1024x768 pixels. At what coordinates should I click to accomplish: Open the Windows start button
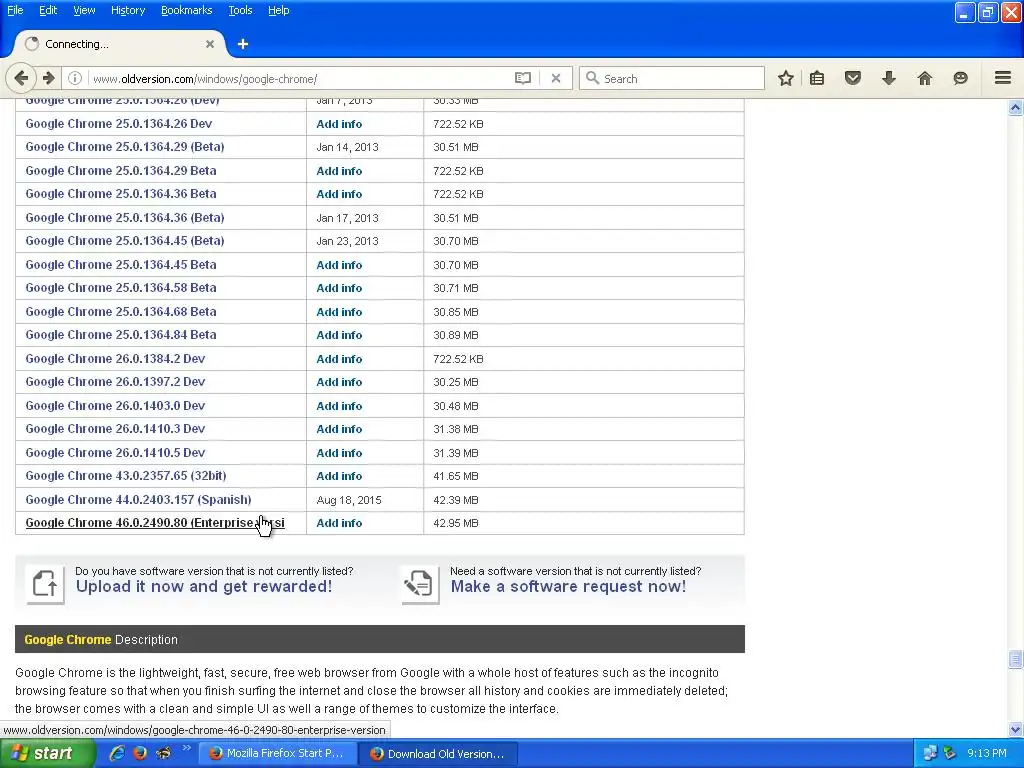[x=46, y=753]
